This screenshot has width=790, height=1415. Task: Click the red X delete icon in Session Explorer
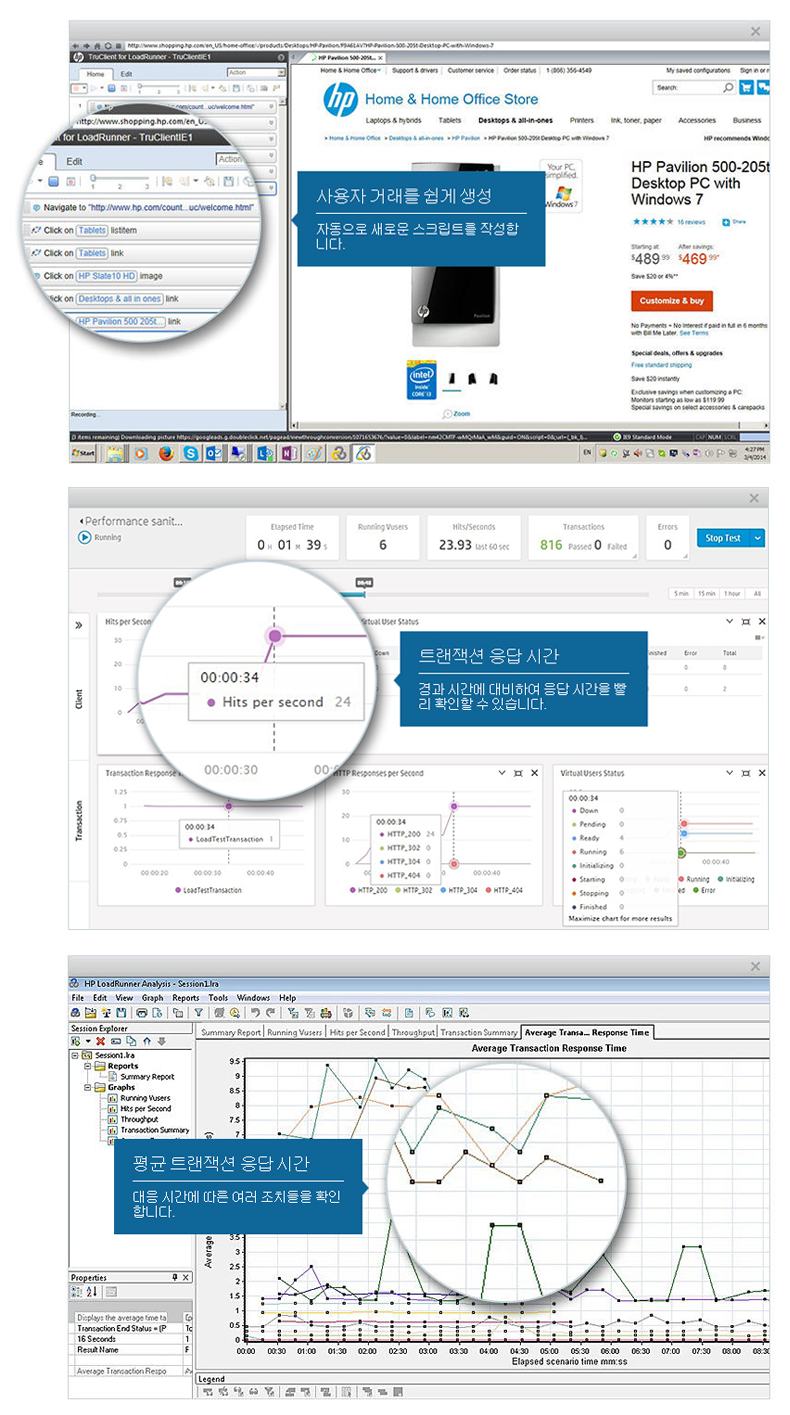click(x=100, y=1041)
